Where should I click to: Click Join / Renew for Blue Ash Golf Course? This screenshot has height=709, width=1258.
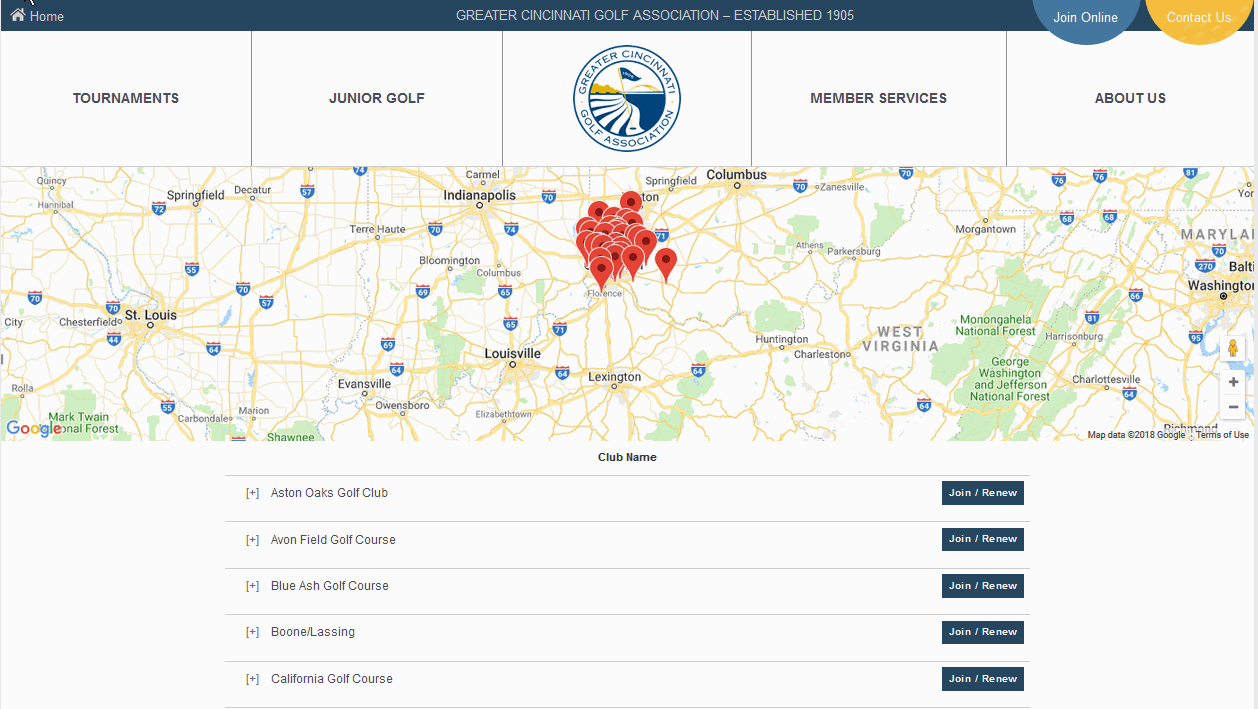[983, 586]
